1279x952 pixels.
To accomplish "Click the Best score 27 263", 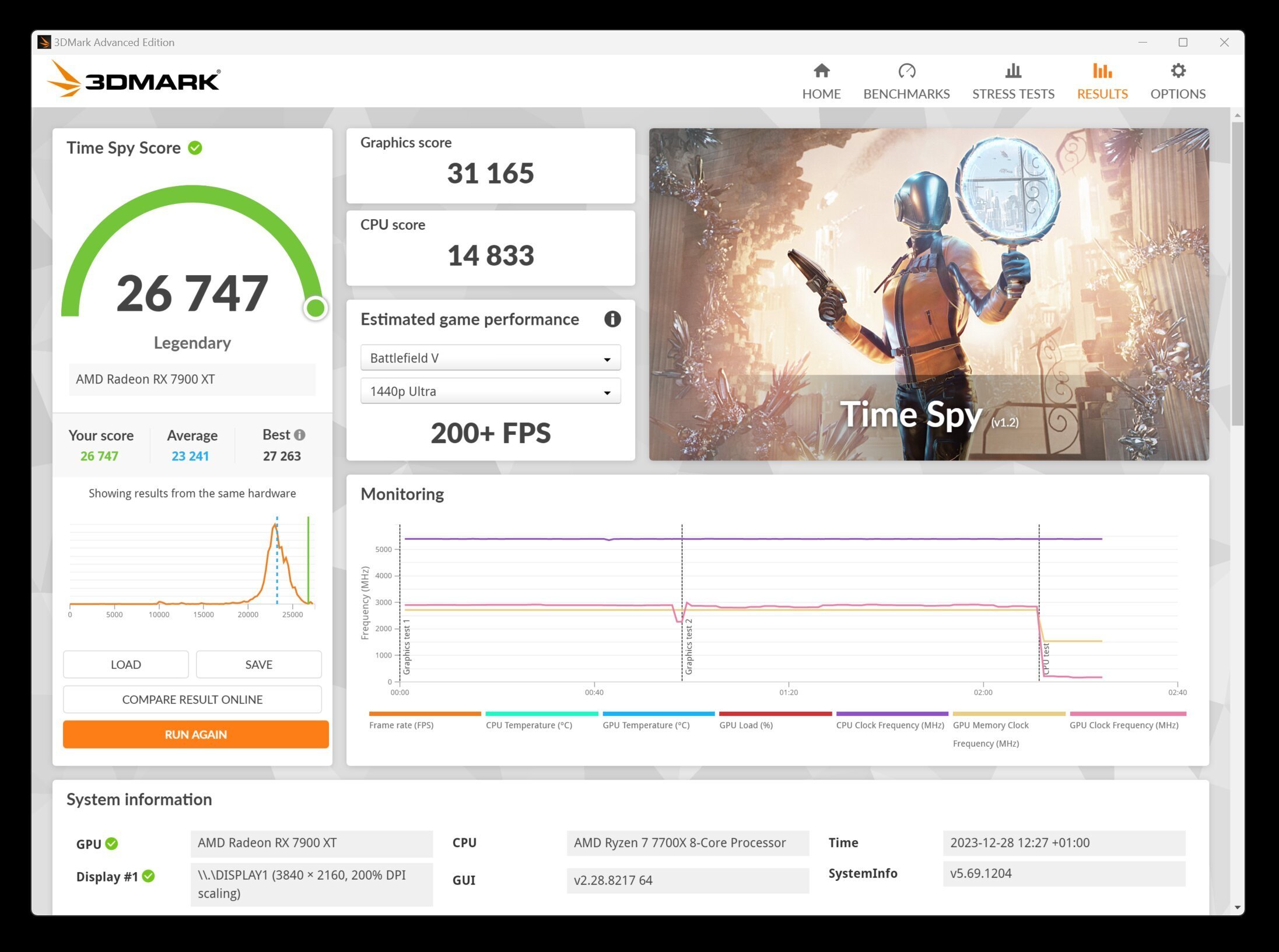I will coord(282,456).
